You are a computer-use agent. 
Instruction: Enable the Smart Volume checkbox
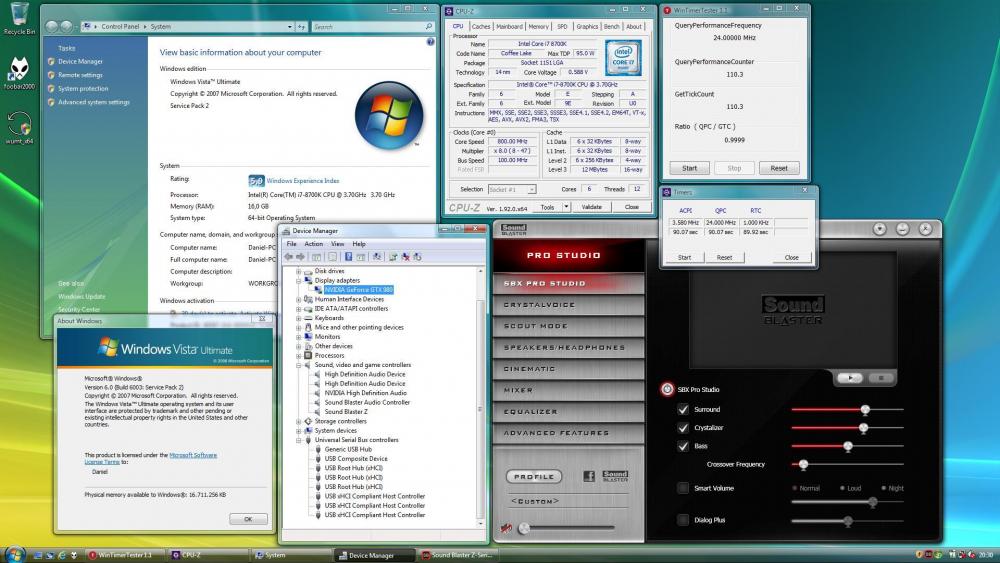tap(683, 488)
